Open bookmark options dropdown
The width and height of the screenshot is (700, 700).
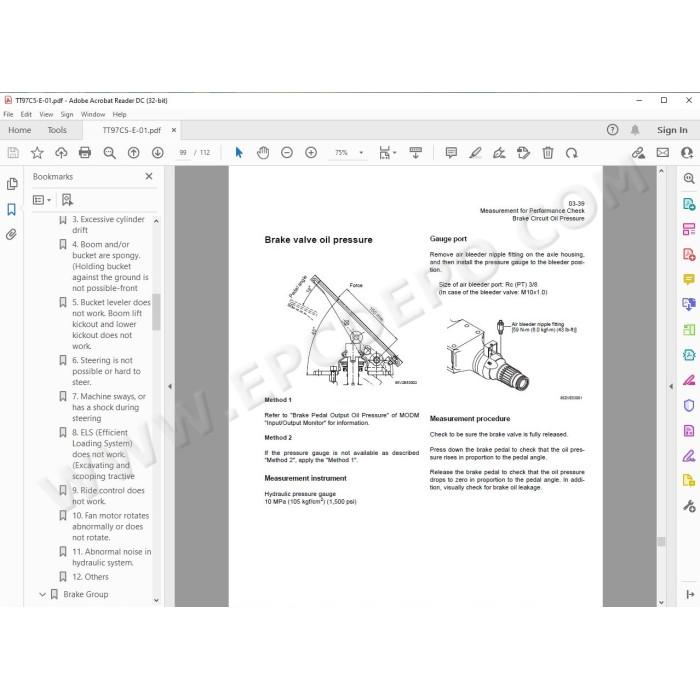click(42, 200)
